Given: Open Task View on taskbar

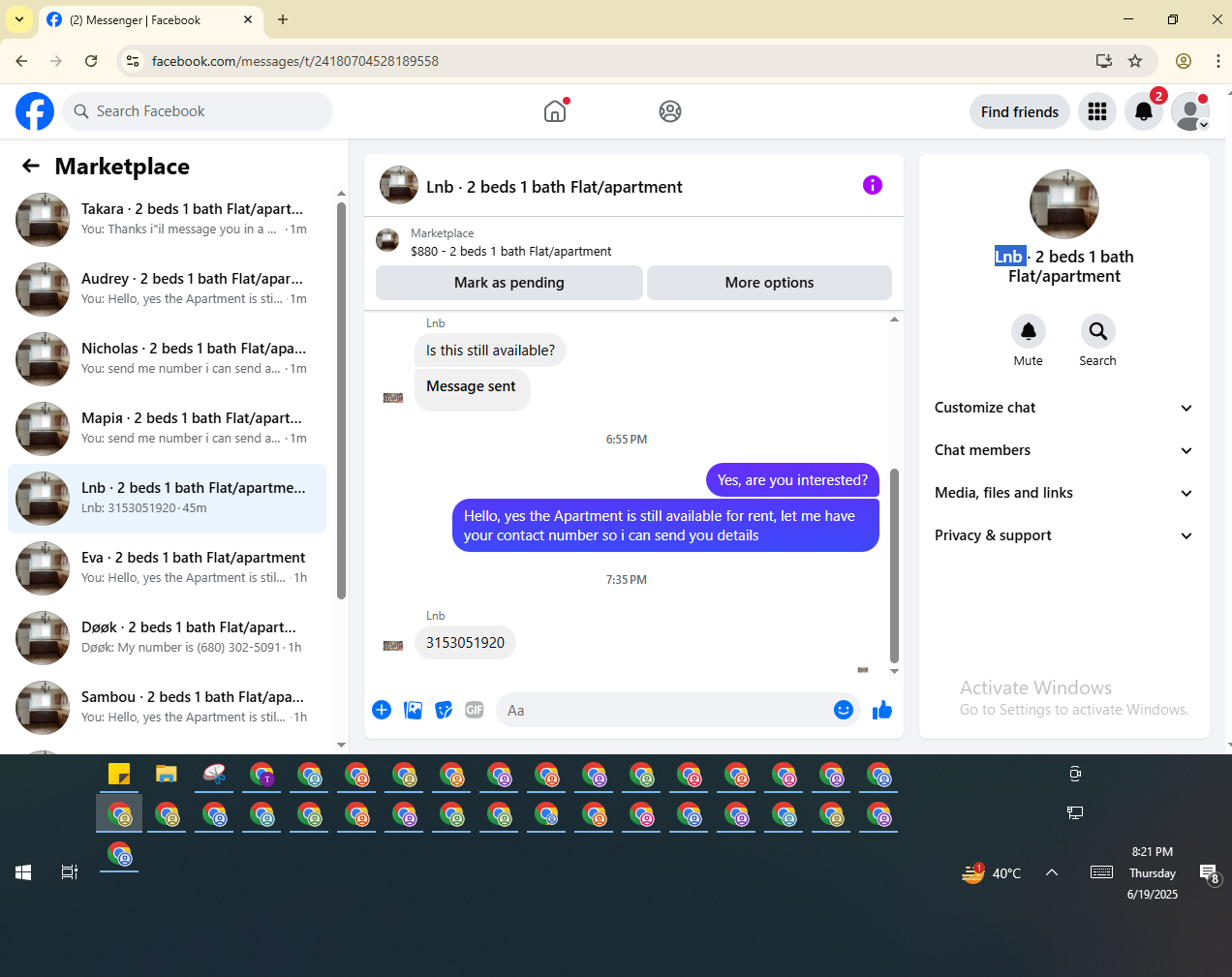Looking at the screenshot, I should tap(70, 872).
